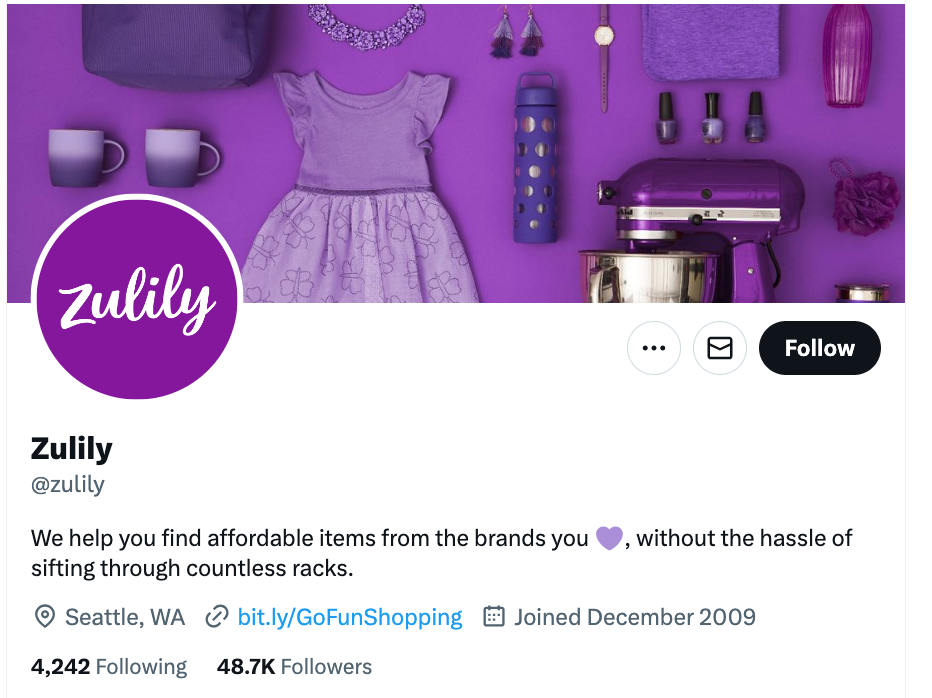
Task: Click the @zulily handle
Action: click(68, 485)
